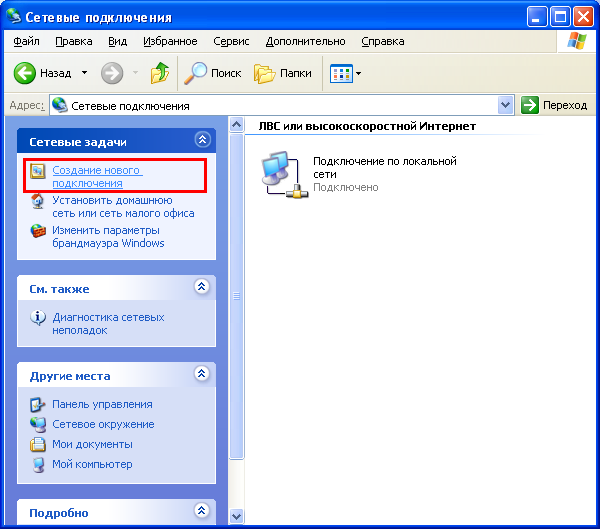The image size is (600, 529).
Task: Click Изменить параметры брандмауэра Windows link
Action: click(x=108, y=237)
